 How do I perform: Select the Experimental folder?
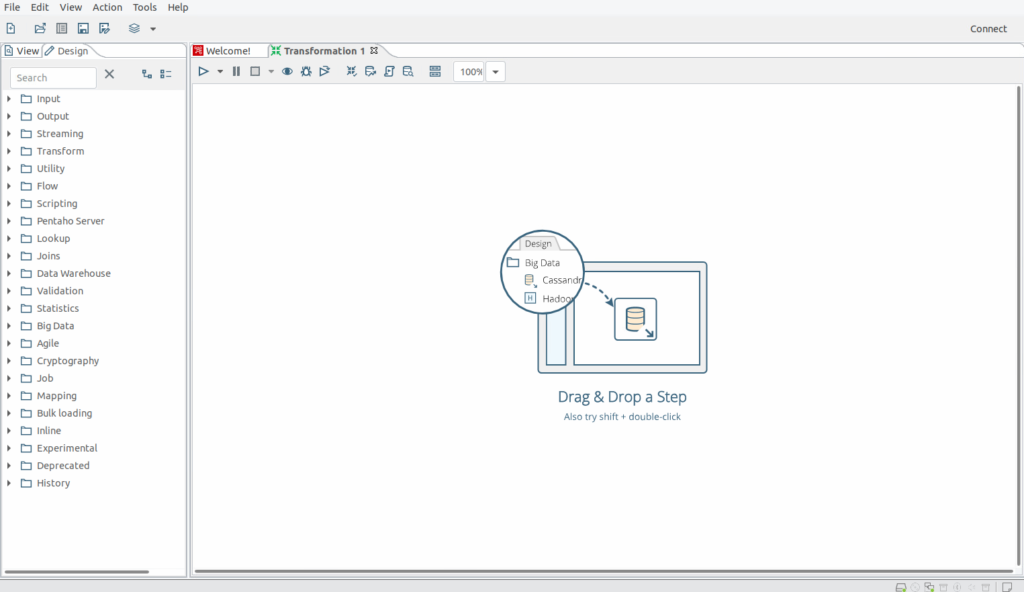point(67,448)
